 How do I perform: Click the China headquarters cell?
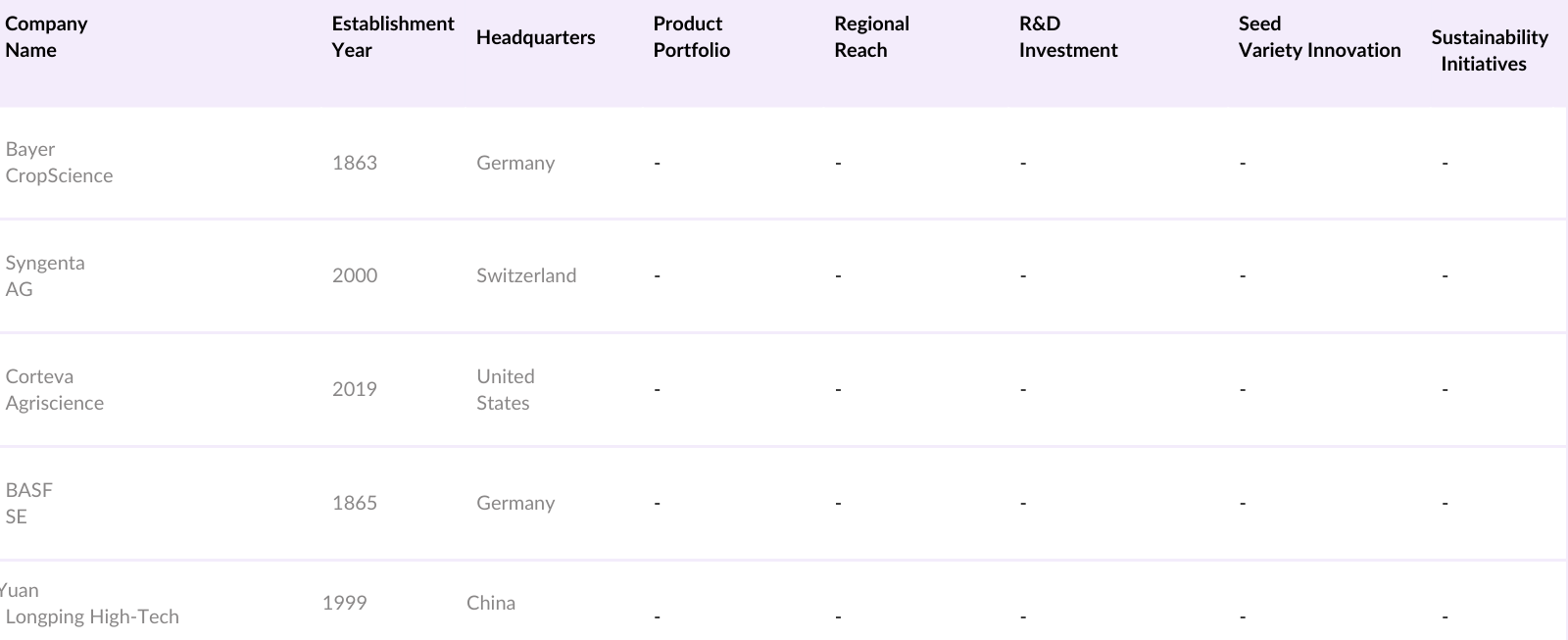click(x=490, y=603)
